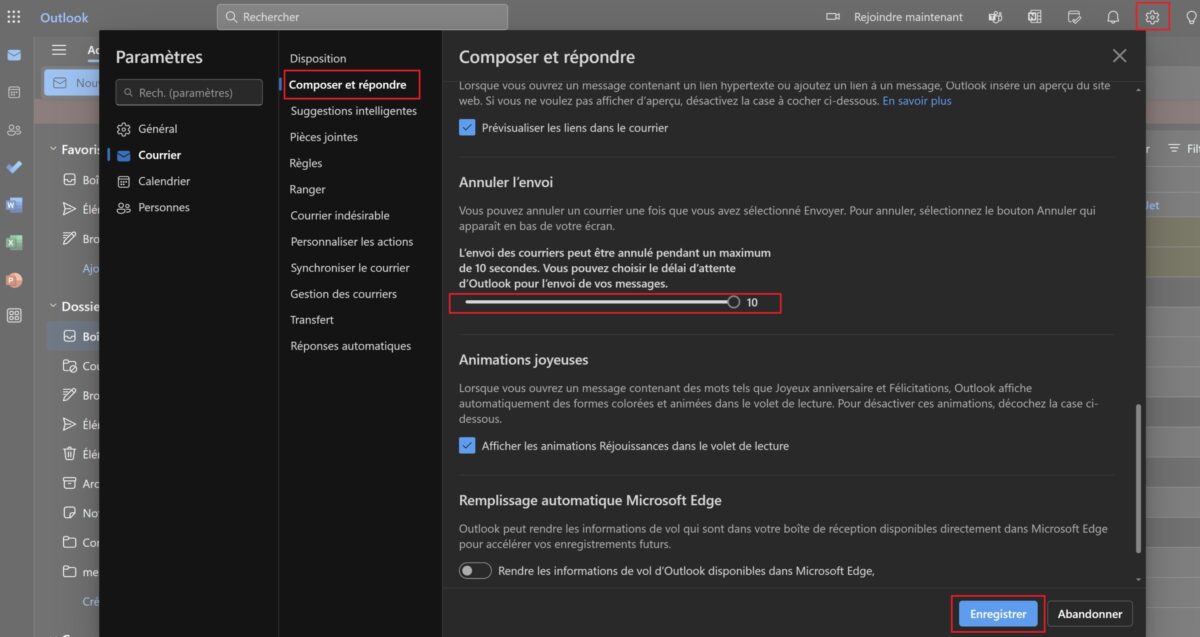Select the sent items icon under Favoris

(x=70, y=209)
